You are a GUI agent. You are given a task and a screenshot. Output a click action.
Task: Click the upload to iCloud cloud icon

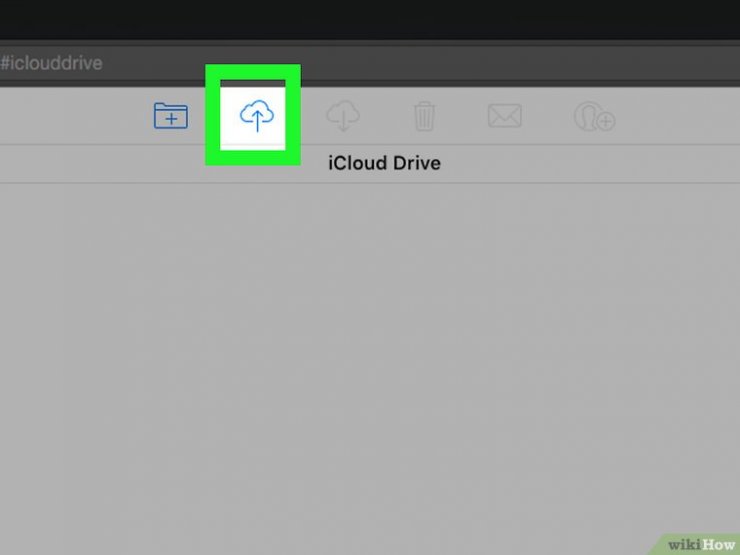tap(257, 115)
